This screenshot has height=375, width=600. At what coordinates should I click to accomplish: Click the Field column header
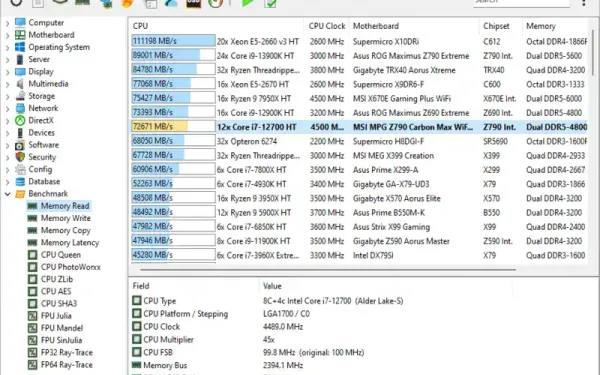(194, 286)
